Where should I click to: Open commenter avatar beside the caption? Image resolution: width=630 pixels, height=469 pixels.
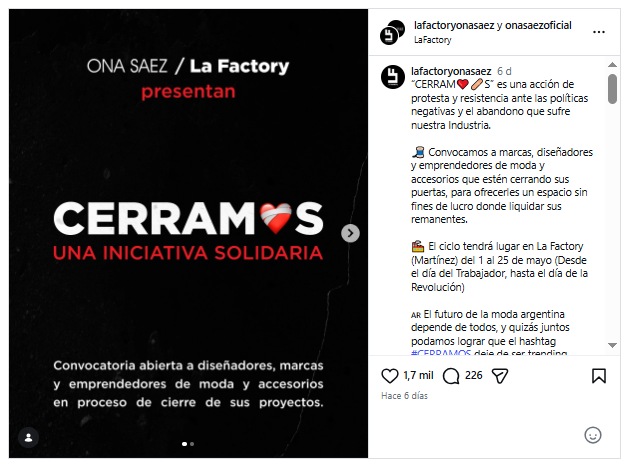pyautogui.click(x=393, y=77)
